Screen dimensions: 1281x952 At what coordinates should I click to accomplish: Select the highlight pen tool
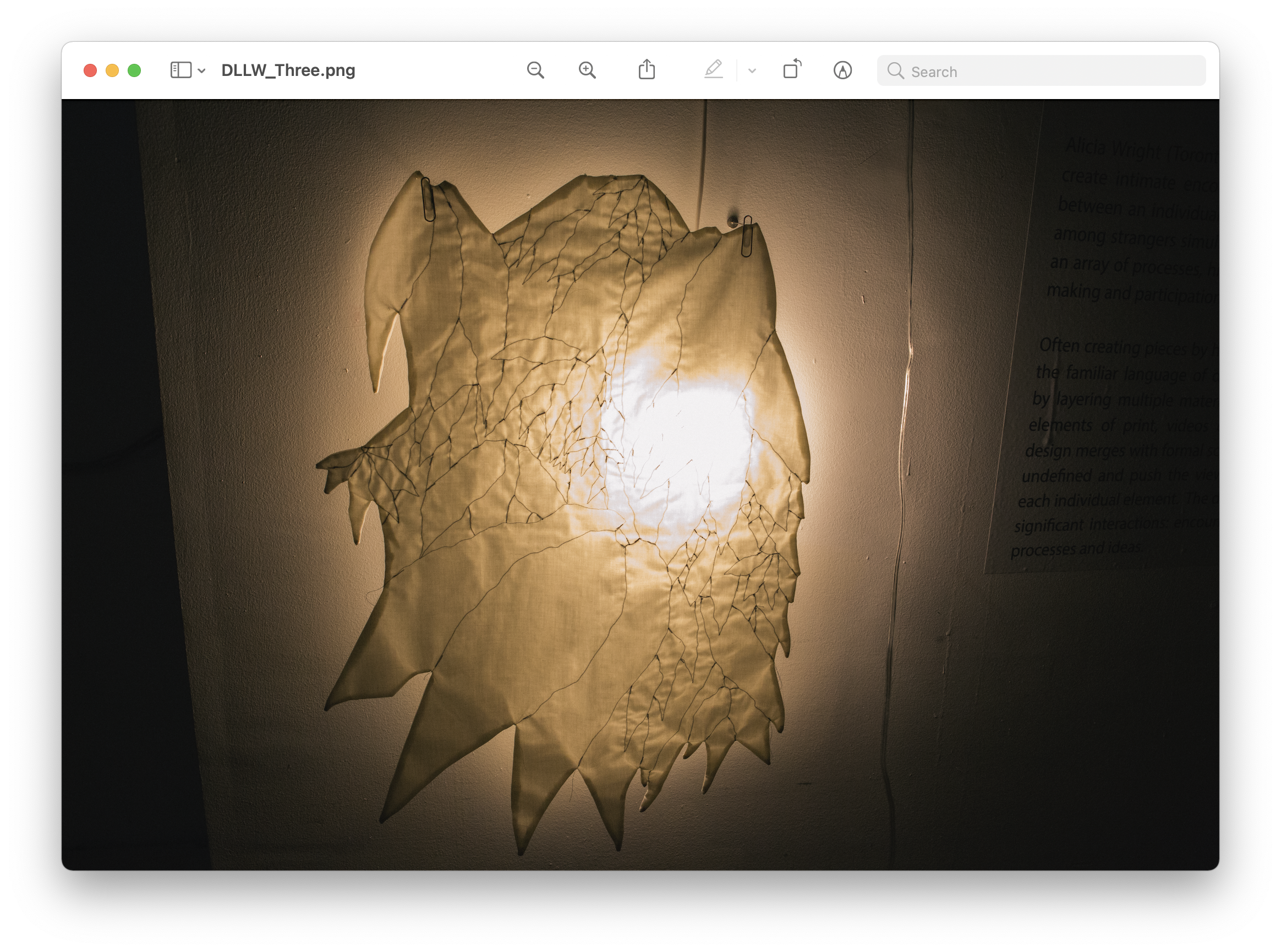(x=713, y=70)
